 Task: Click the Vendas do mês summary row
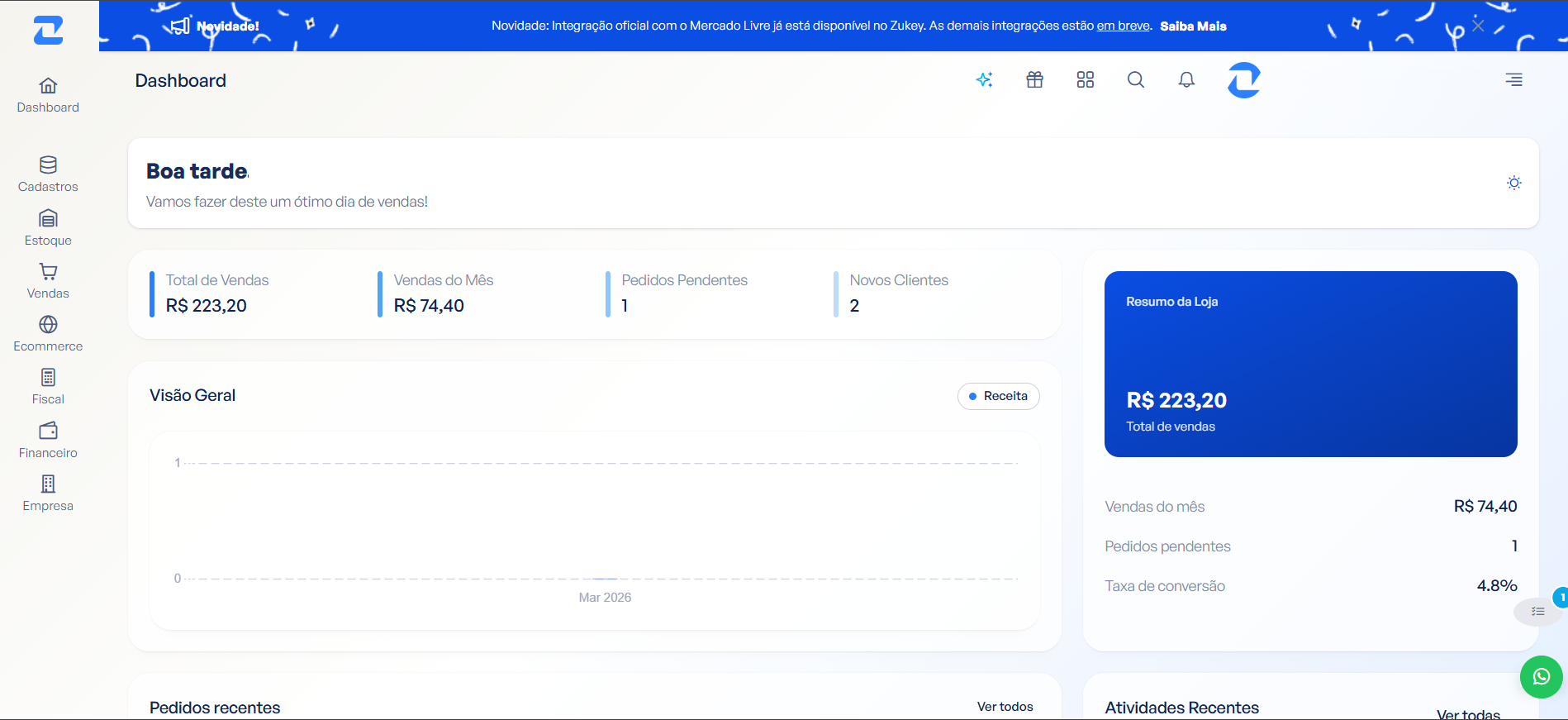(x=1310, y=507)
